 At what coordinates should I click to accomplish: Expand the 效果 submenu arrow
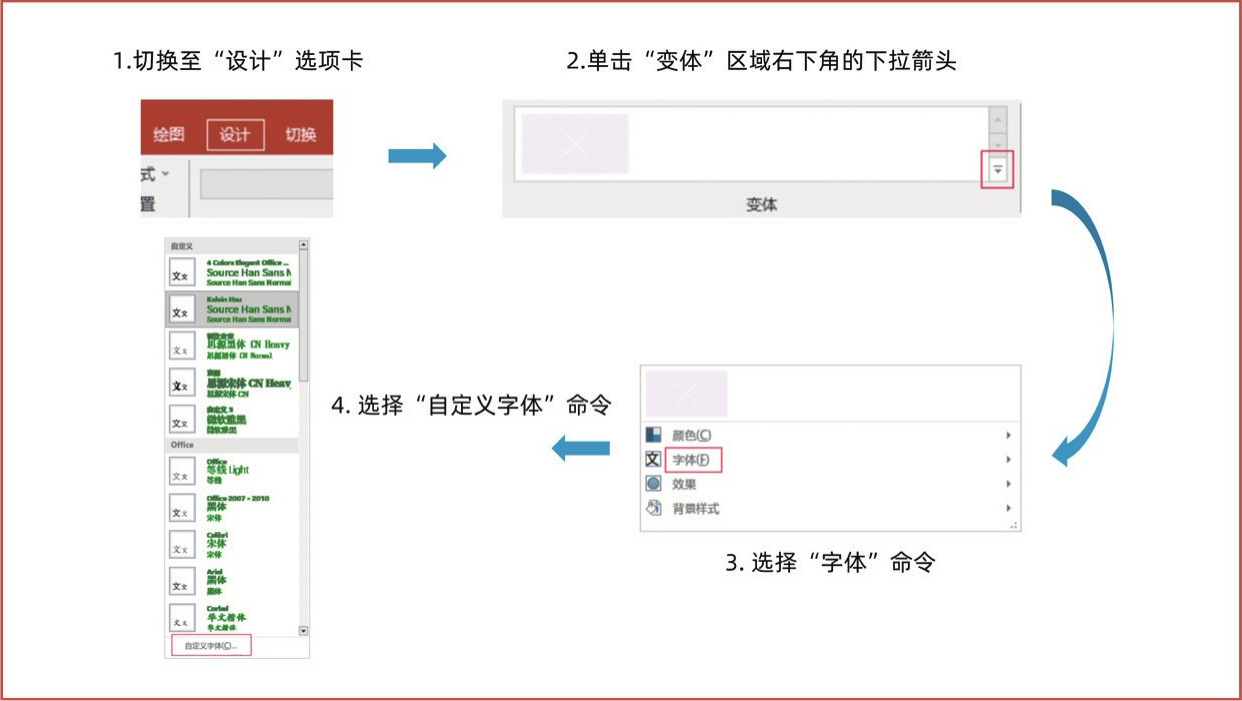(x=1008, y=484)
